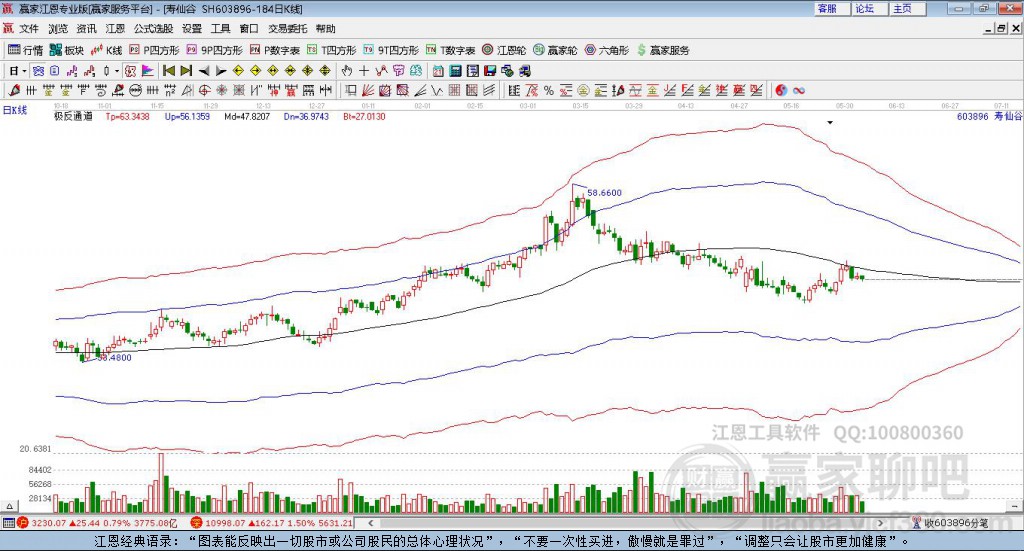Screen dimensions: 1024x551
Task: Open the 六角形 hexagon tool
Action: pyautogui.click(x=607, y=50)
